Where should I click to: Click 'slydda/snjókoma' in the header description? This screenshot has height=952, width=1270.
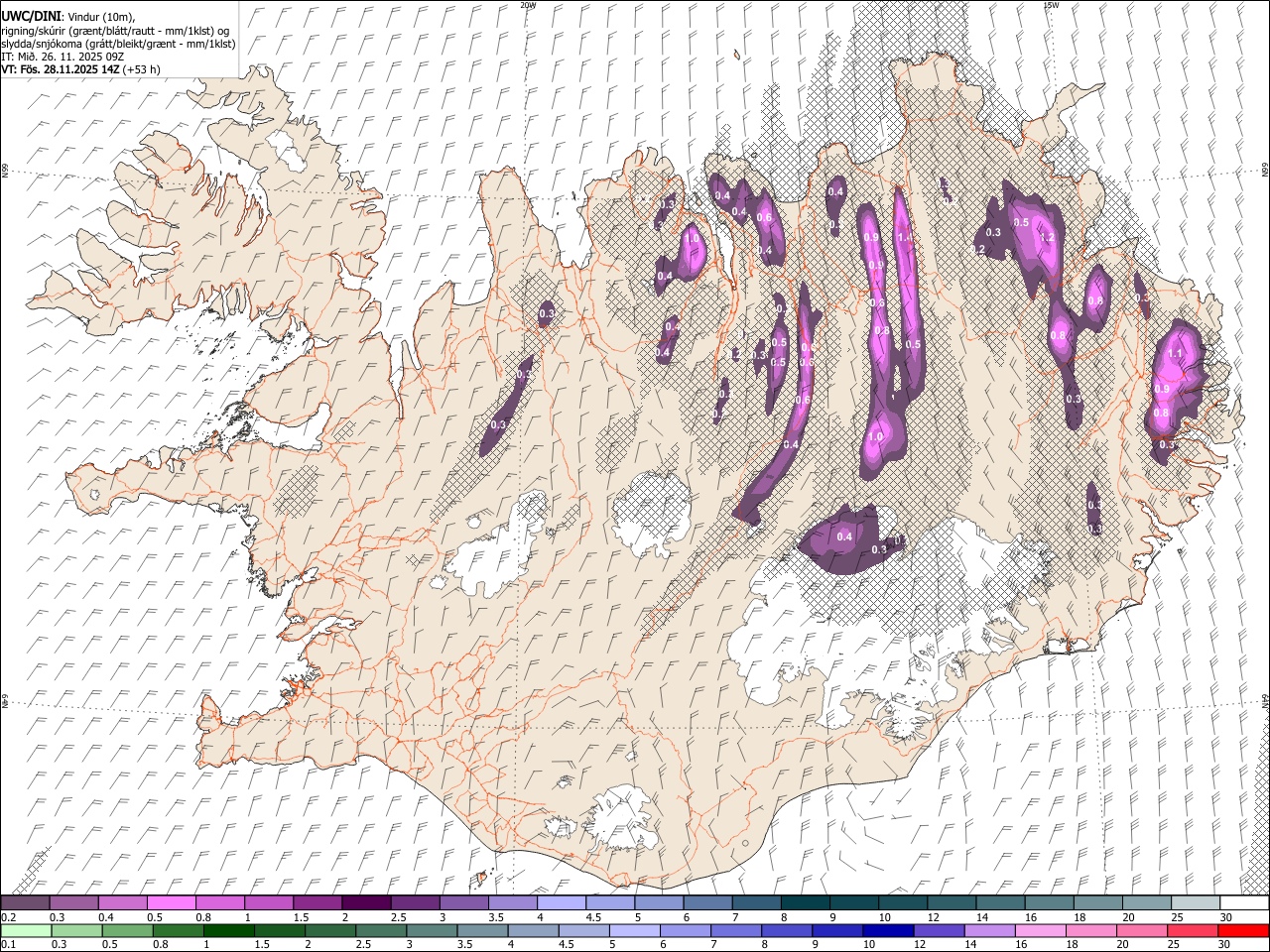point(42,44)
